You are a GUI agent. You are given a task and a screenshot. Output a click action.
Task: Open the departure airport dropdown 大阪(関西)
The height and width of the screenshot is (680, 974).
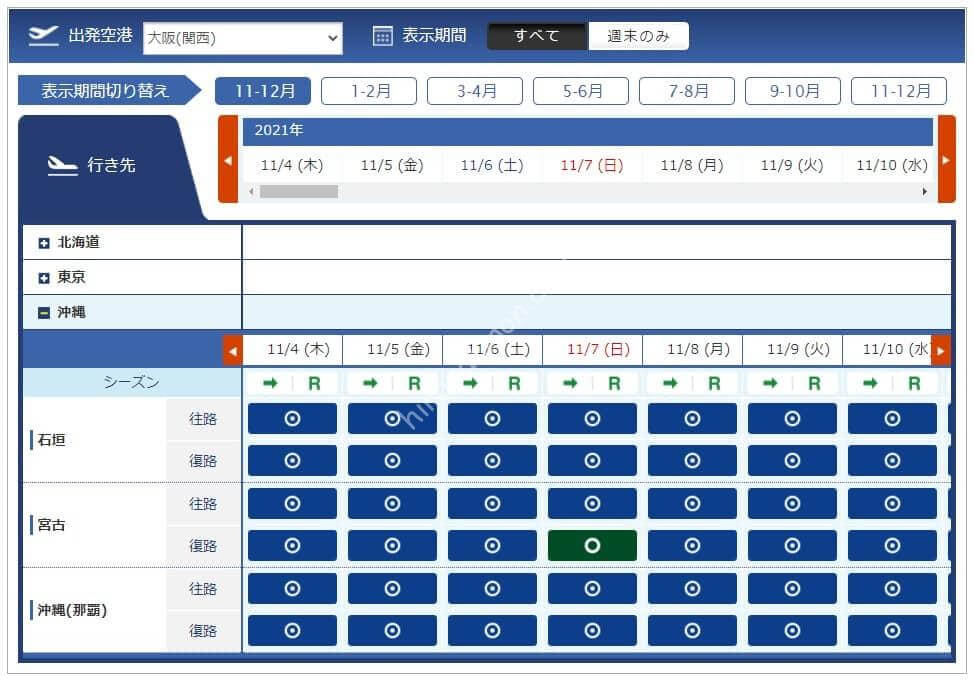(x=242, y=38)
